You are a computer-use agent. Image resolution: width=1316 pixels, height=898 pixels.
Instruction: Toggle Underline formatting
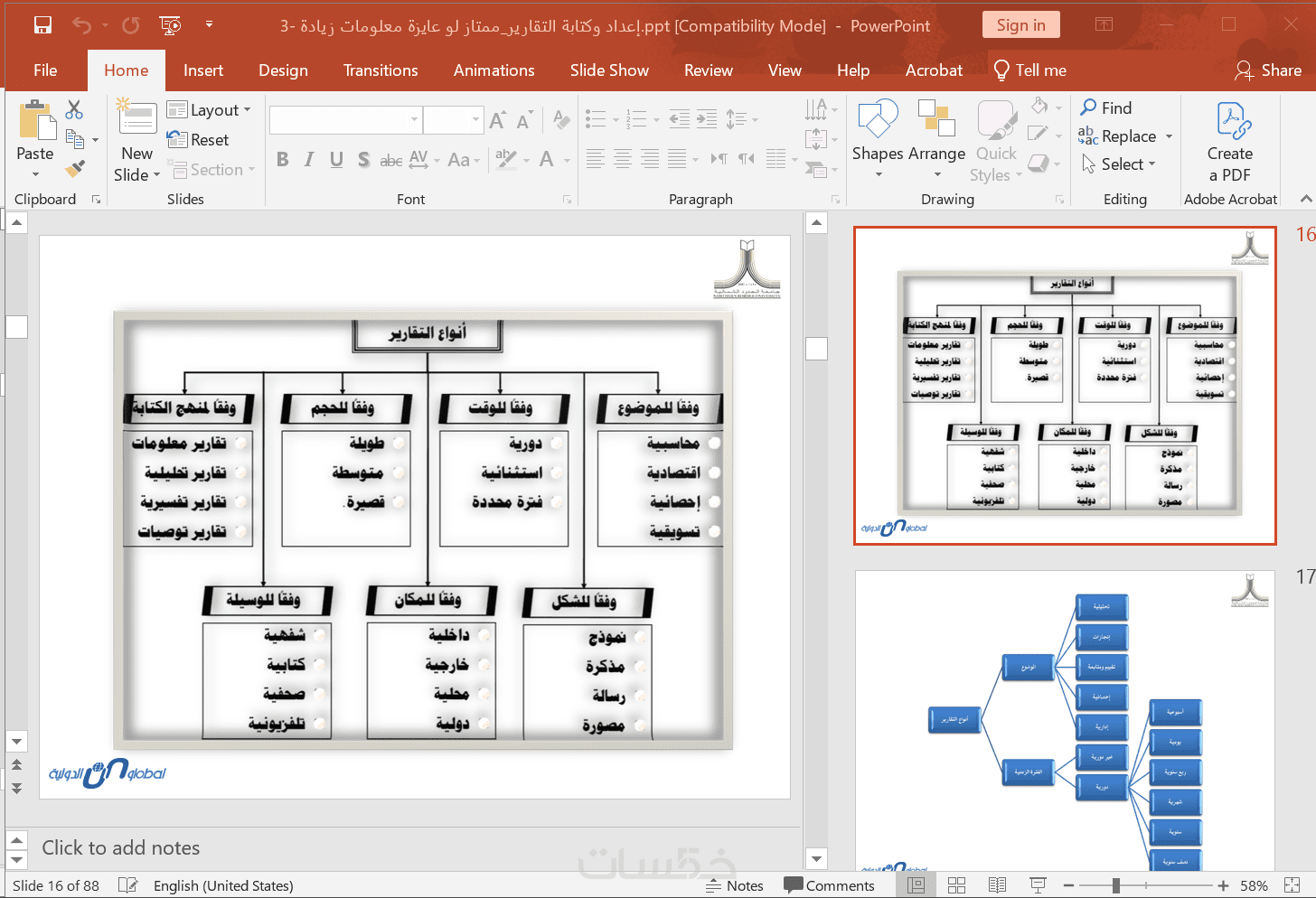click(336, 160)
